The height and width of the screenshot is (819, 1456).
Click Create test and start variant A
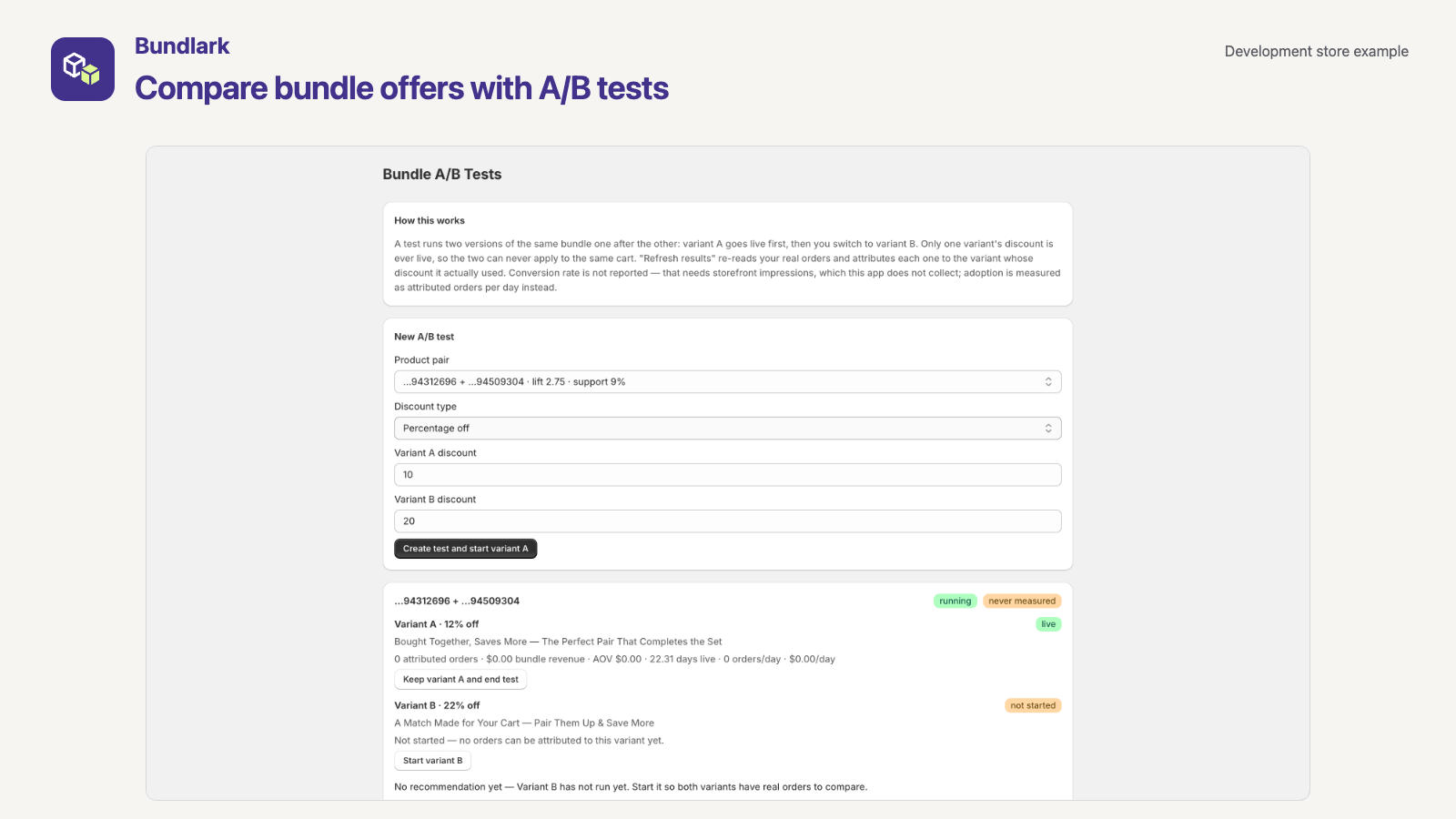pyautogui.click(x=465, y=549)
